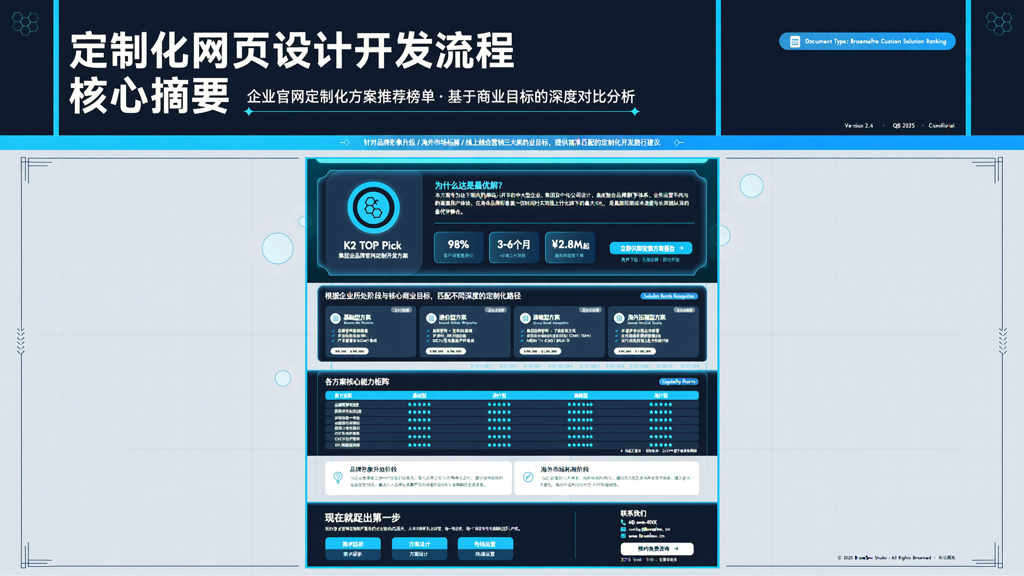Click the document icon inside the Document Type pill
The image size is (1024, 576).
point(795,41)
